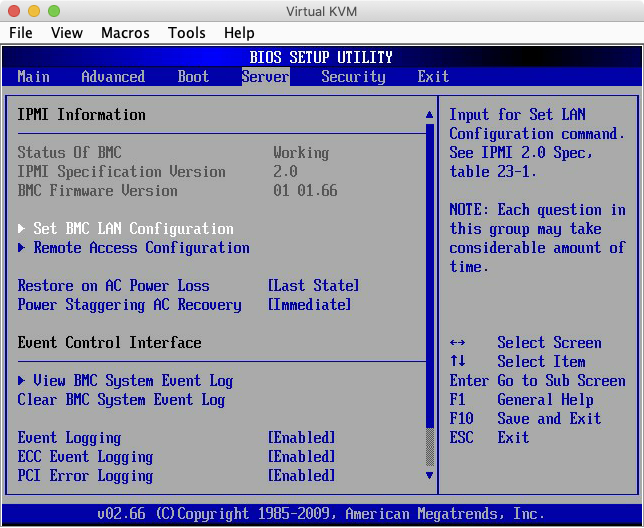
Task: Open the Tools menu
Action: [187, 33]
